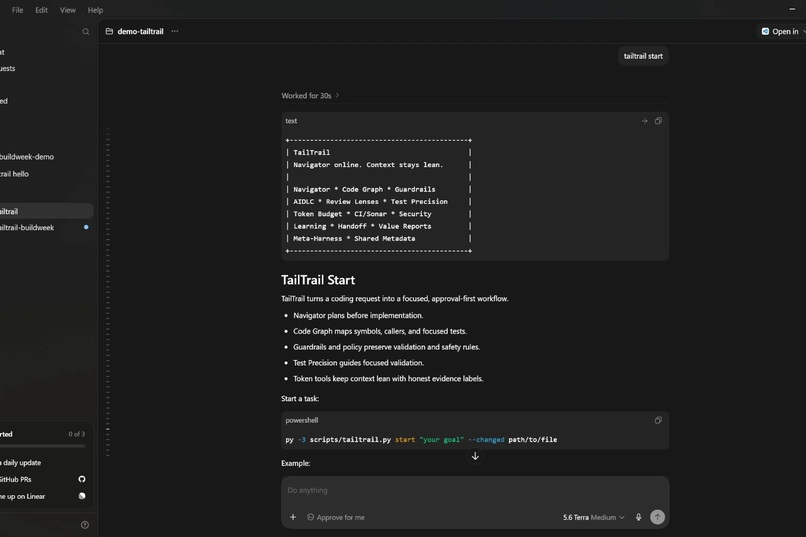Click the powershell command line text
The height and width of the screenshot is (537, 806).
[x=421, y=439]
